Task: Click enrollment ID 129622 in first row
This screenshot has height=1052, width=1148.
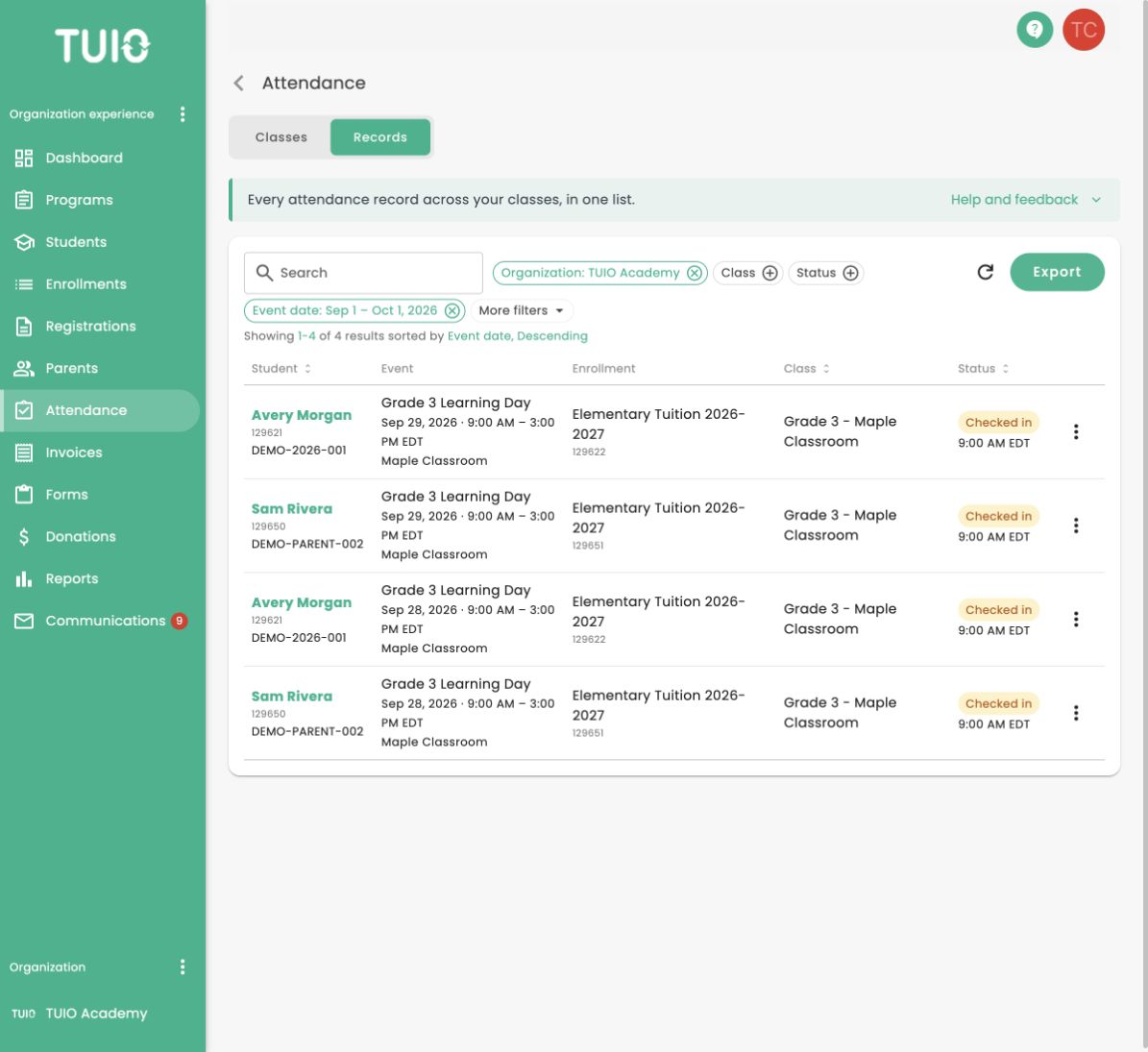Action: (589, 452)
